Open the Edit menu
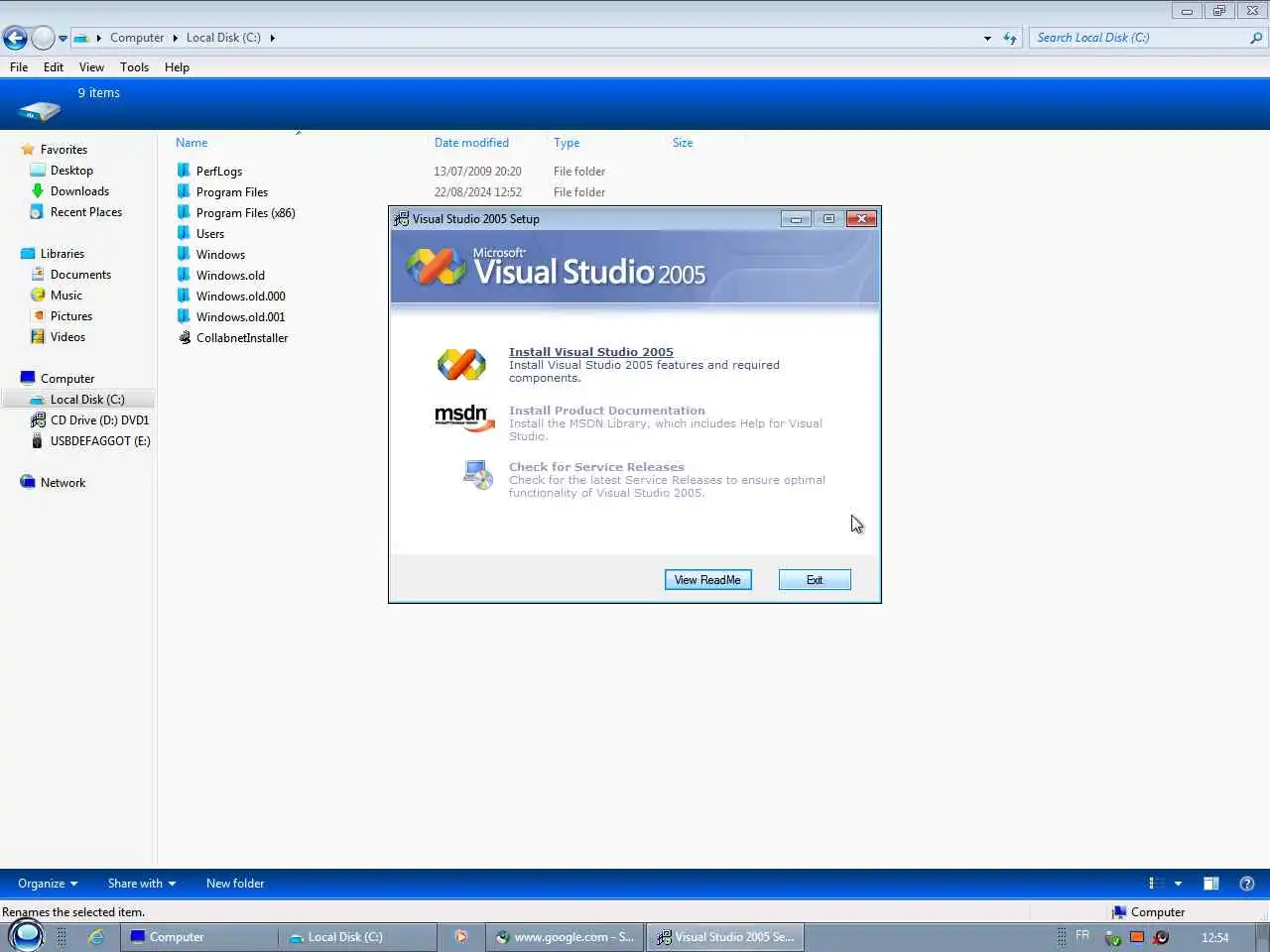 tap(54, 67)
